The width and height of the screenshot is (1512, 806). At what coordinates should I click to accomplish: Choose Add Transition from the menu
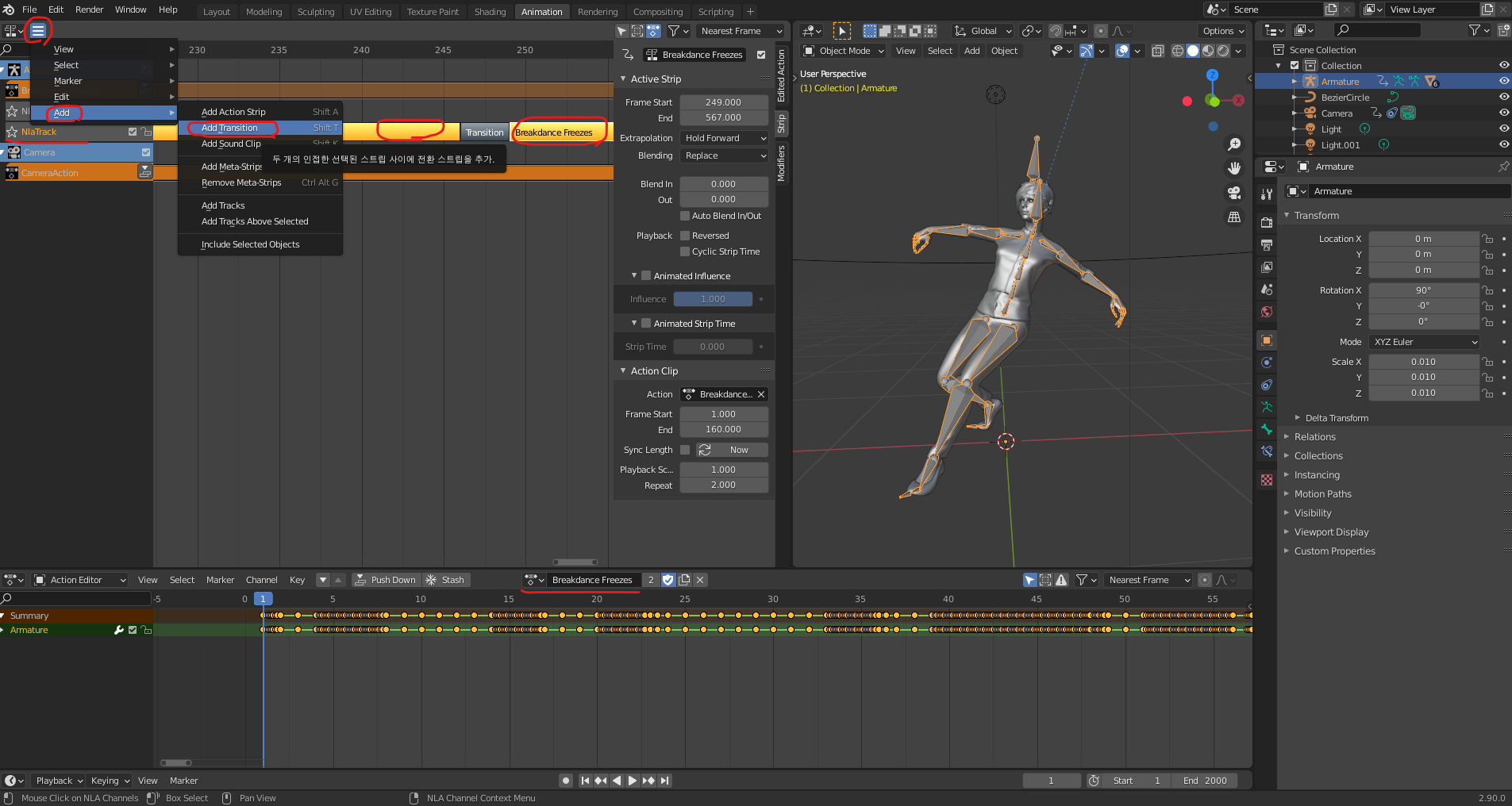click(x=229, y=128)
